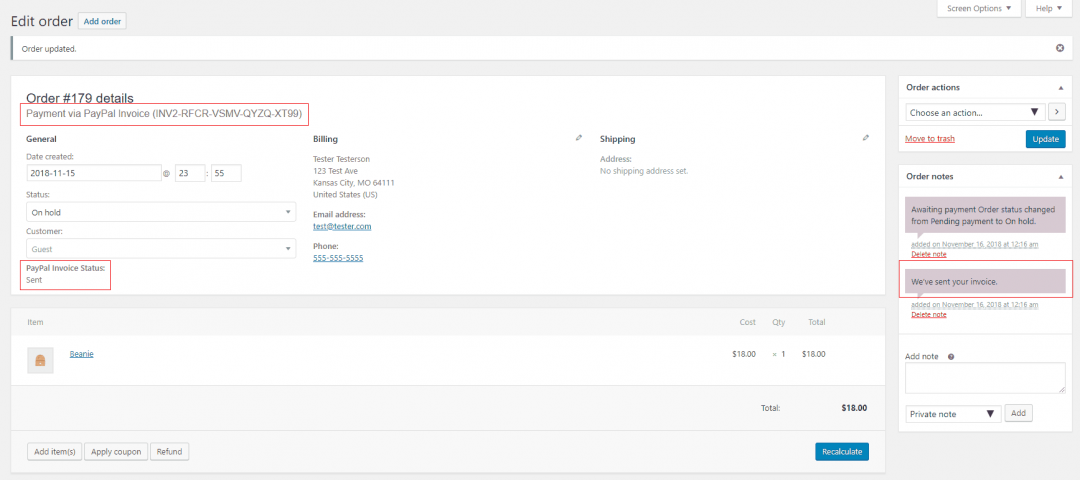Click the Refund button
The image size is (1080, 480).
click(x=169, y=452)
